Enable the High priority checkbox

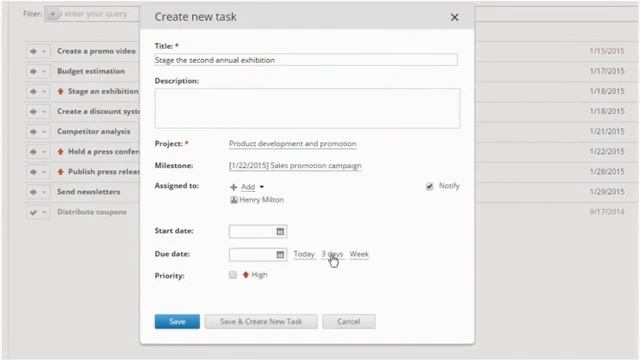(x=233, y=275)
